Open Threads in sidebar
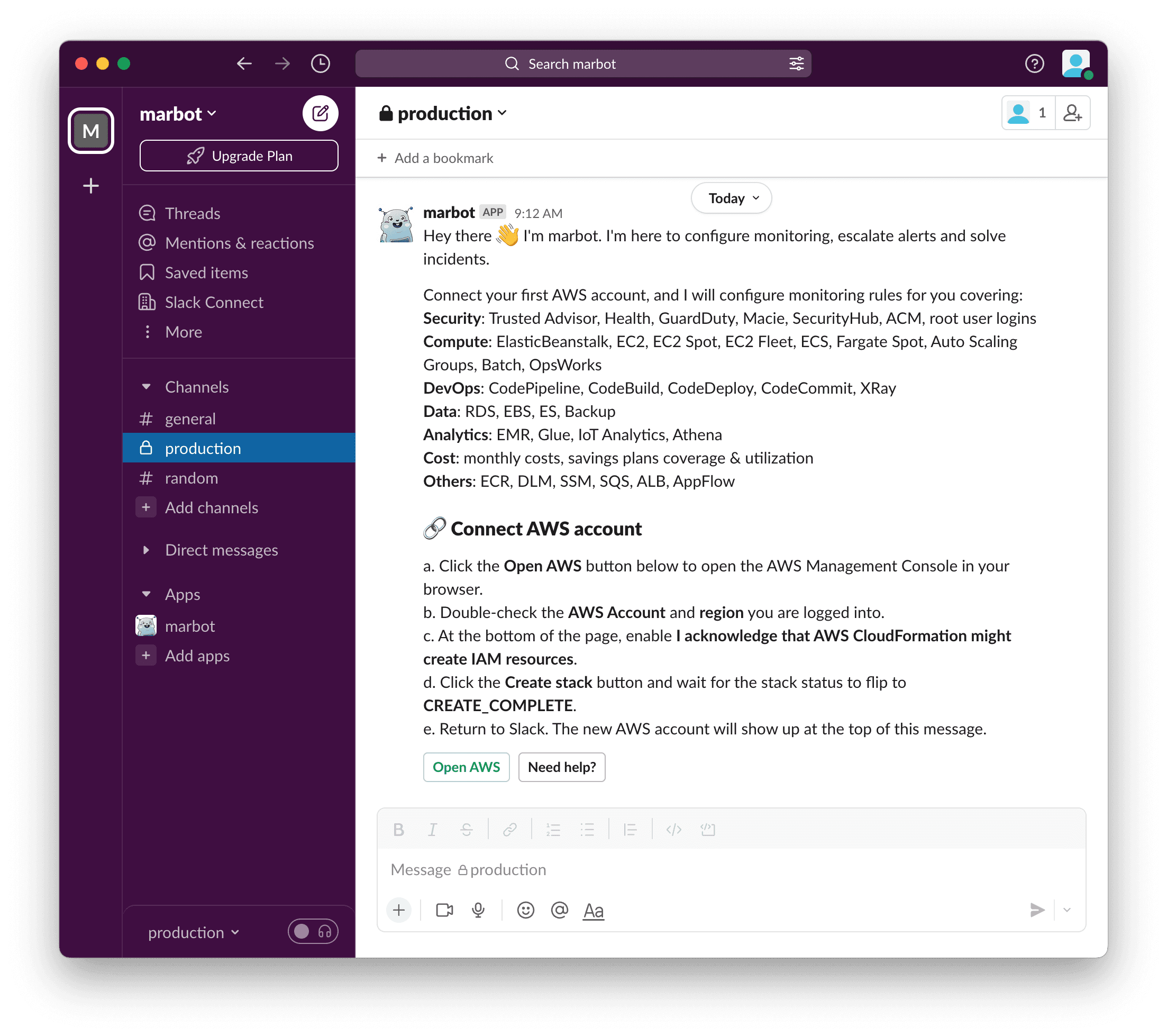The width and height of the screenshot is (1167, 1036). [x=239, y=213]
